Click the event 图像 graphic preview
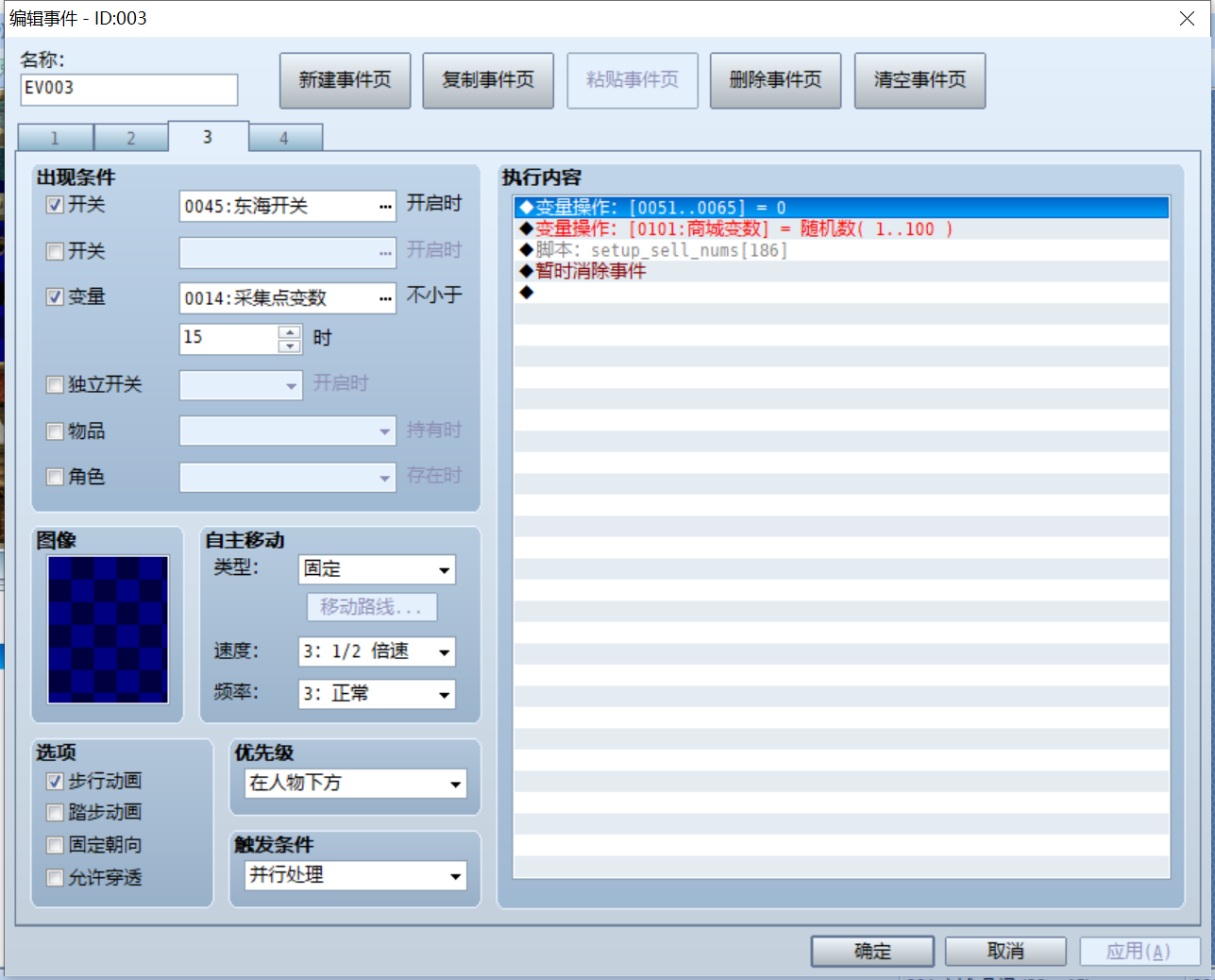The height and width of the screenshot is (980, 1215). pyautogui.click(x=109, y=630)
